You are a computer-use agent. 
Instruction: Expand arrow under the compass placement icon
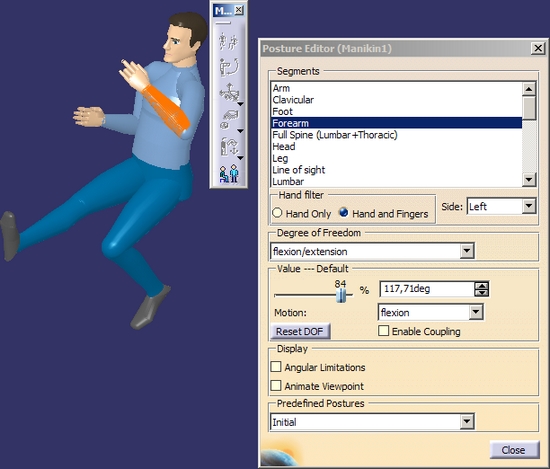240,104
